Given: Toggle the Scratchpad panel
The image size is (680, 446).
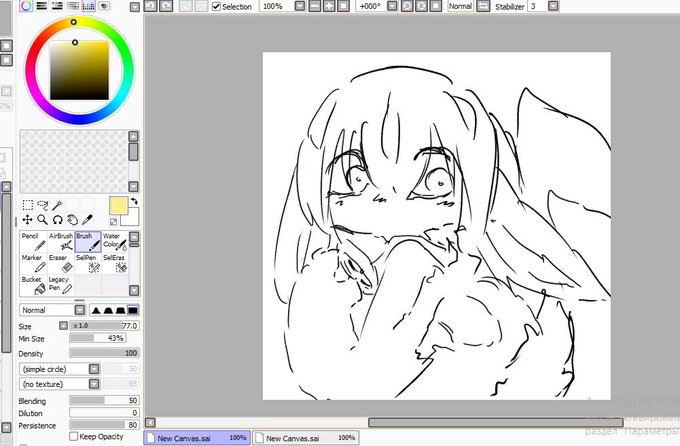Looking at the screenshot, I should click(x=104, y=6).
